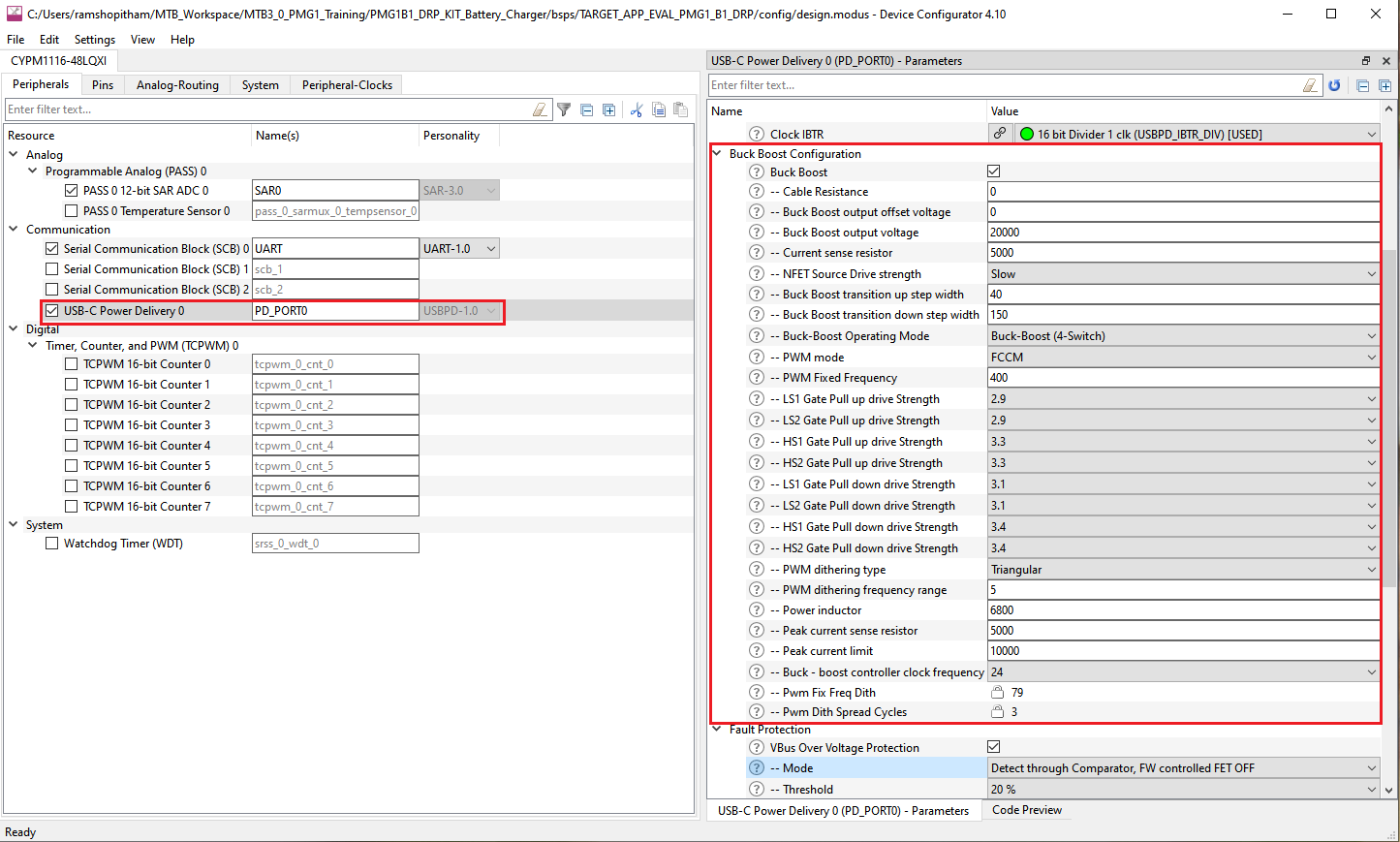This screenshot has width=1400, height=842.
Task: Clear the Parameters filter with eraser icon
Action: pos(1310,85)
